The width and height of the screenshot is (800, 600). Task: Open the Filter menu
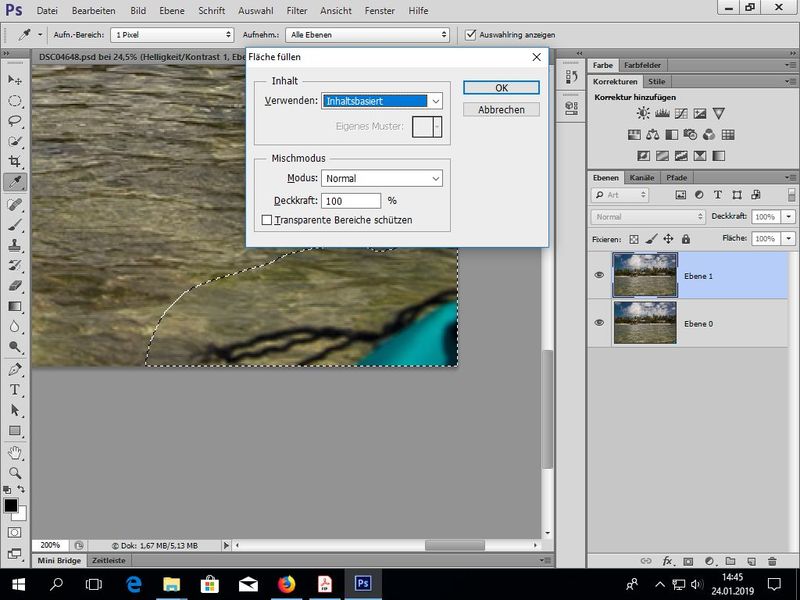tap(297, 10)
